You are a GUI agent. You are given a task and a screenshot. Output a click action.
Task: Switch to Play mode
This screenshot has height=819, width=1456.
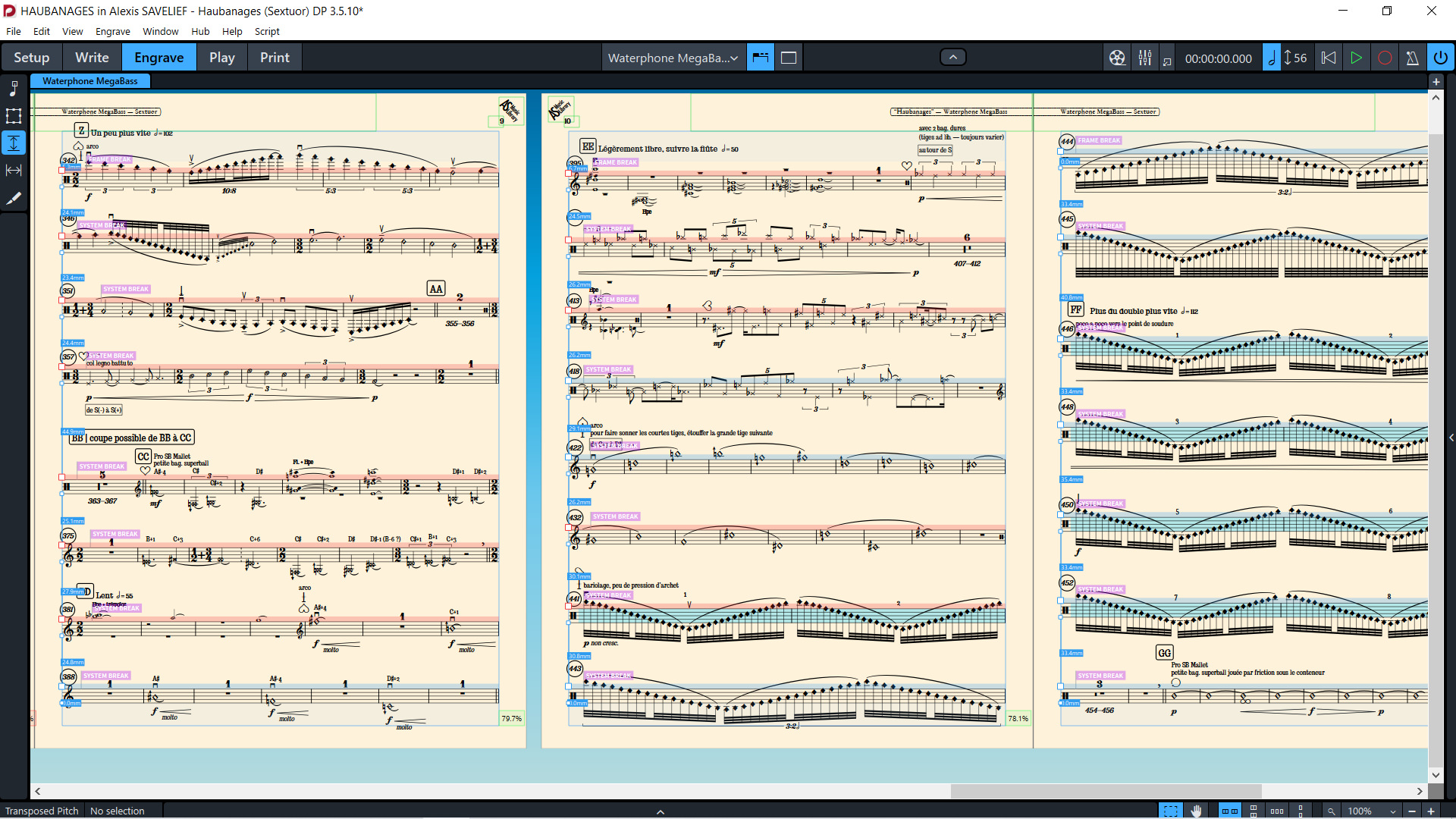pos(222,58)
